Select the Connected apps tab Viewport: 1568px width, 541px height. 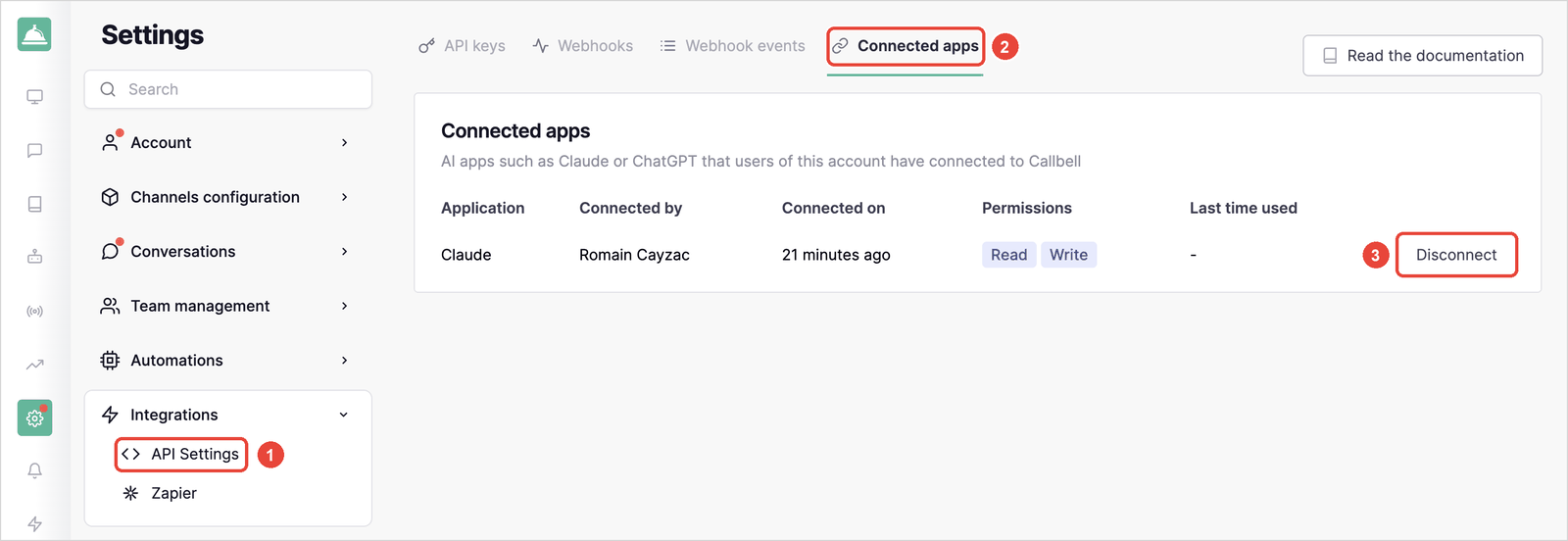click(906, 46)
